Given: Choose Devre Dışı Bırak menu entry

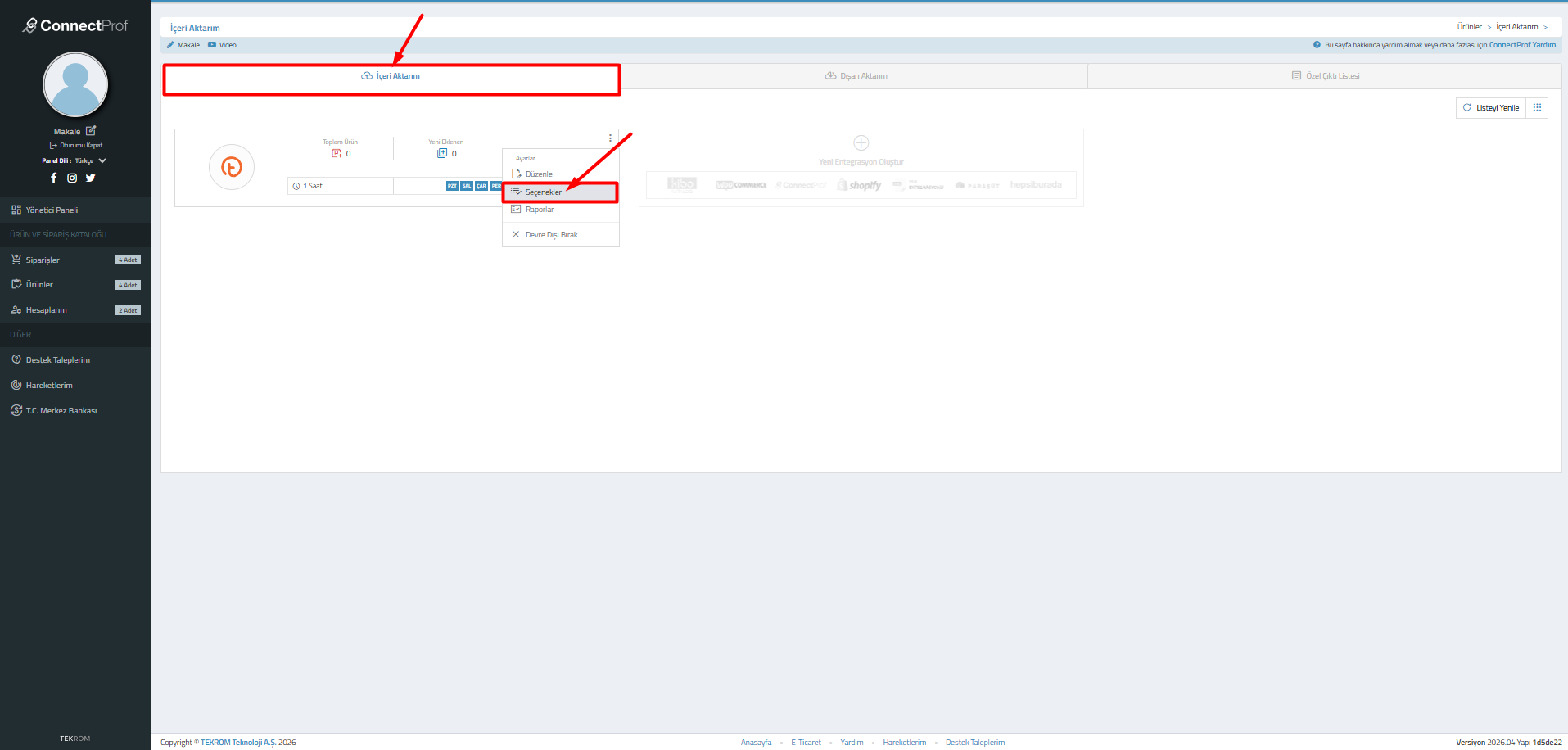Looking at the screenshot, I should 551,235.
